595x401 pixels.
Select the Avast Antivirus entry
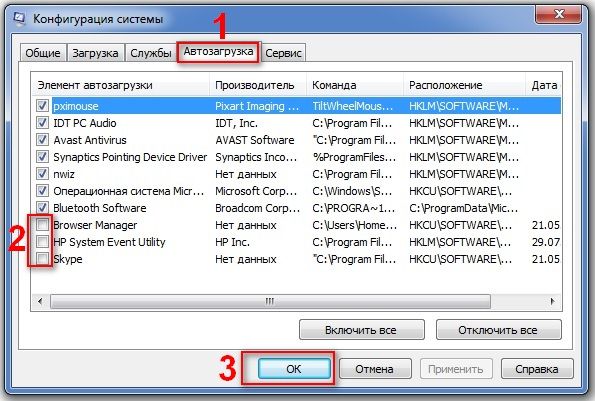(90, 140)
